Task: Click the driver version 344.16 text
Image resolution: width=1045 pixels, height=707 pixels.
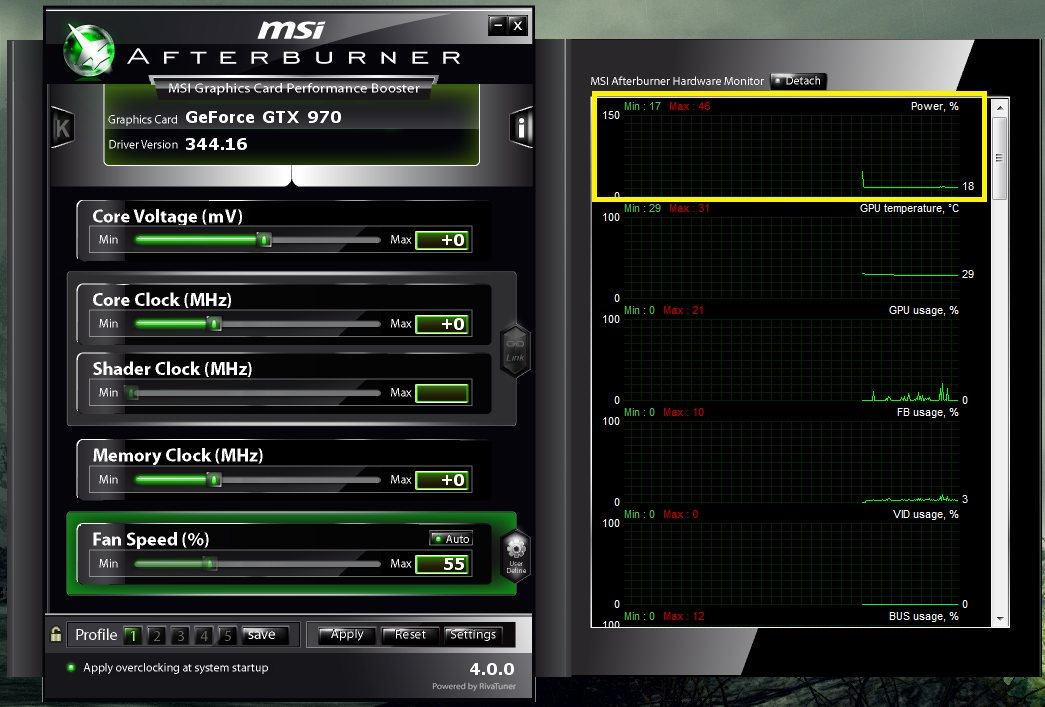Action: (216, 144)
